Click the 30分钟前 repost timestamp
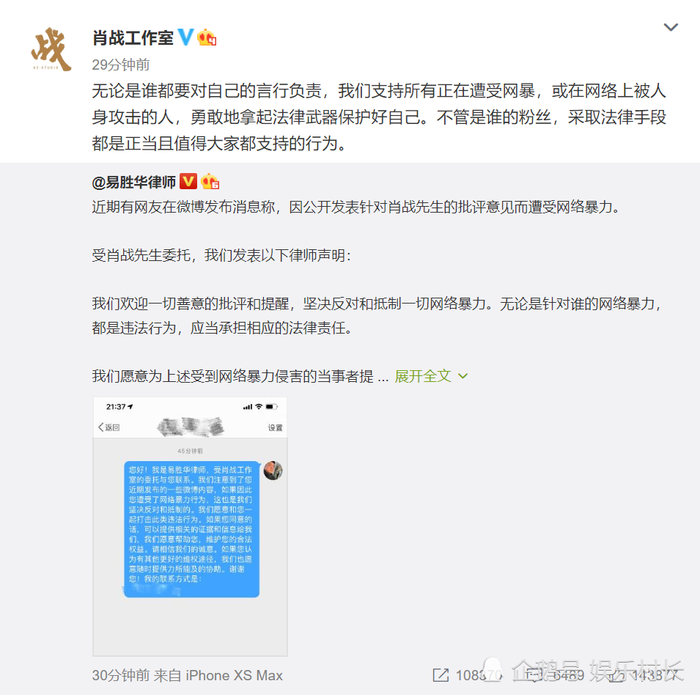This screenshot has width=700, height=695. (x=121, y=675)
